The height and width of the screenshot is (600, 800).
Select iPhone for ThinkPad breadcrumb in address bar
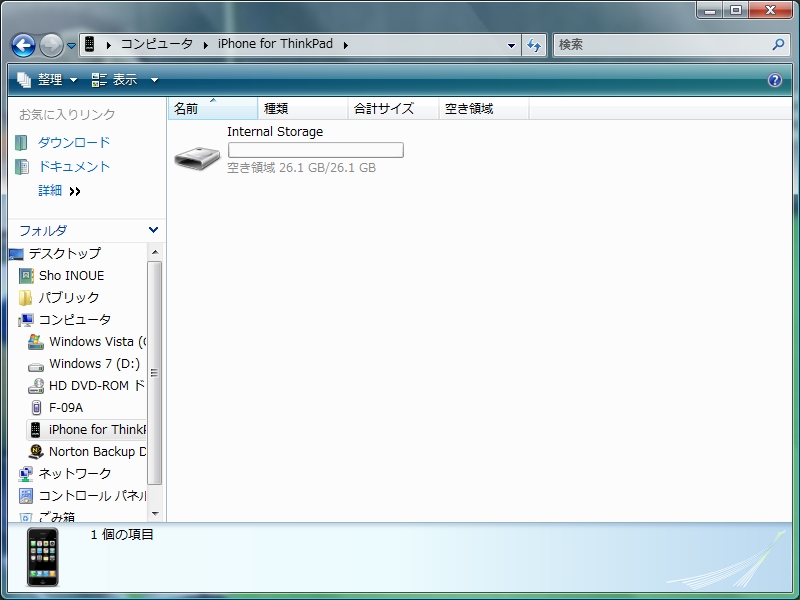[x=276, y=44]
